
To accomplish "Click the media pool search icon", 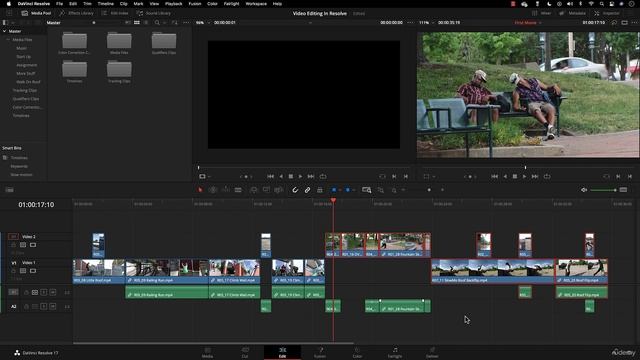I will pos(157,22).
